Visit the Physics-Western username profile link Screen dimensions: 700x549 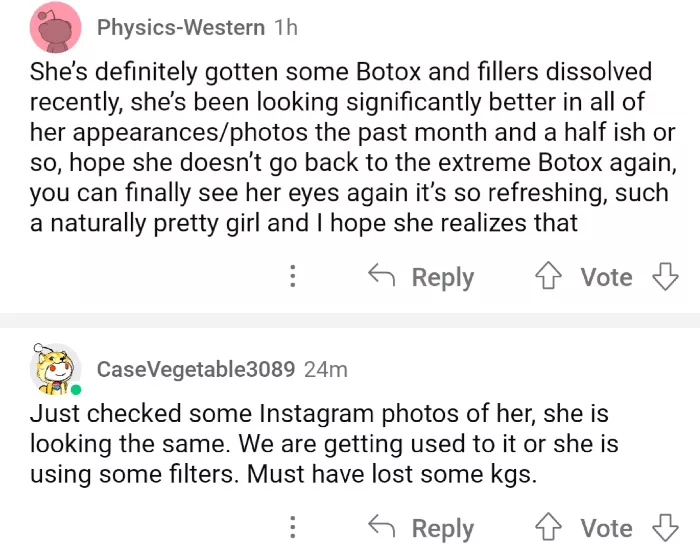point(181,28)
